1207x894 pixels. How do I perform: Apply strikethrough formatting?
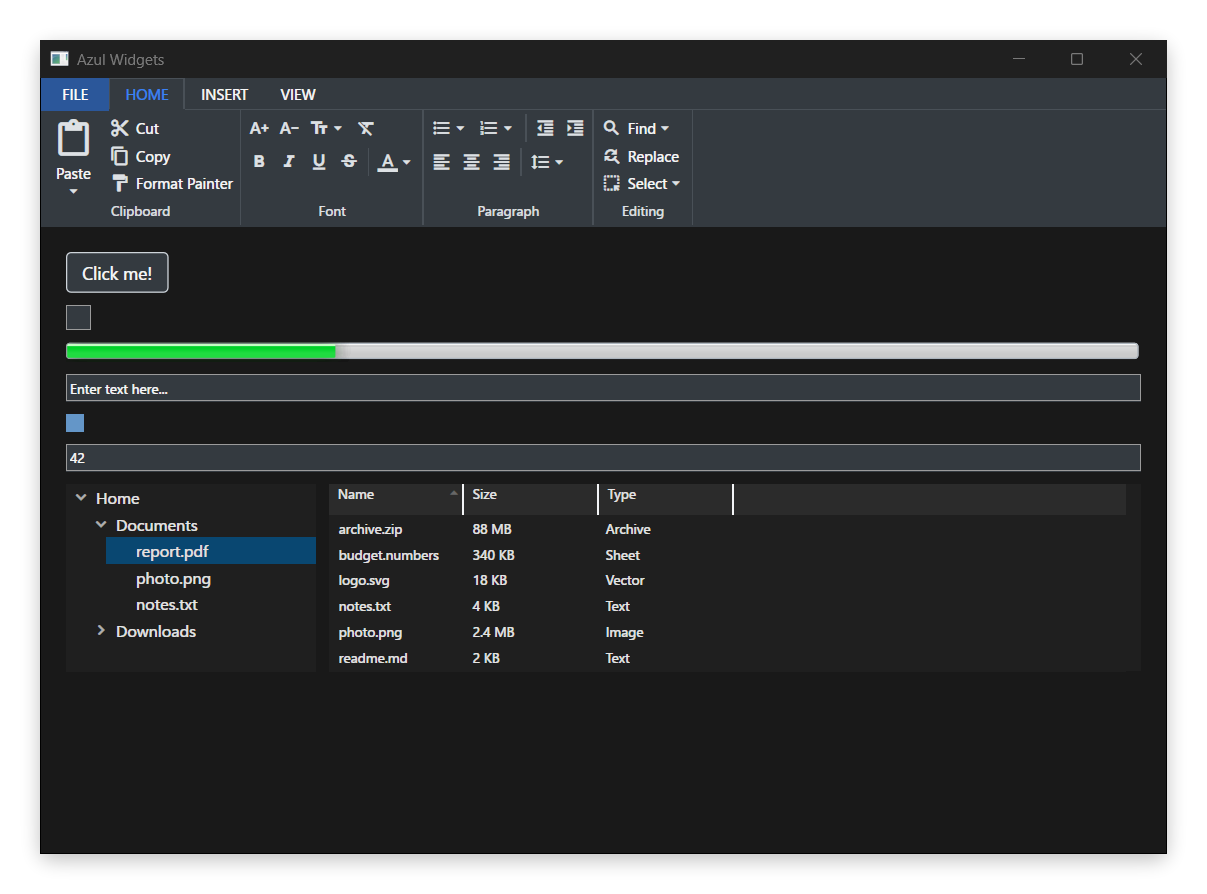pyautogui.click(x=349, y=161)
